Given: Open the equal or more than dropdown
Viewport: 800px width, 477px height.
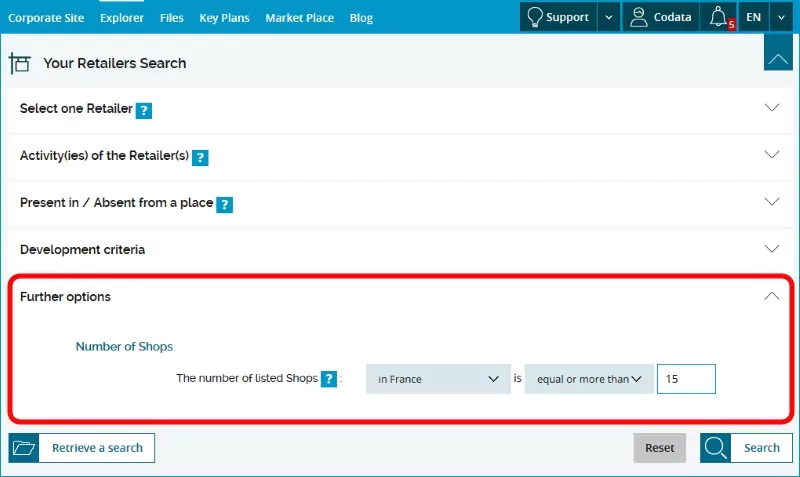Looking at the screenshot, I should (x=589, y=379).
